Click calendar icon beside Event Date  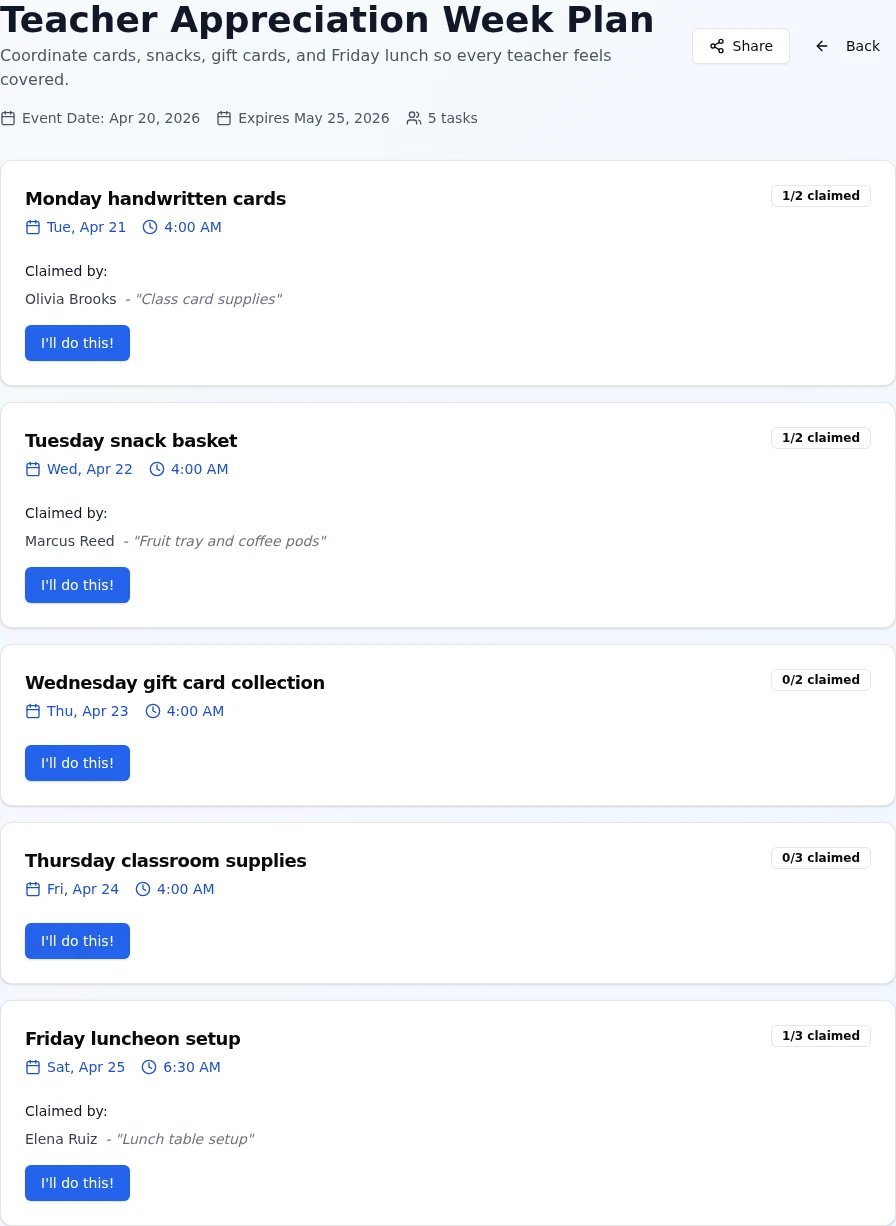pos(8,118)
